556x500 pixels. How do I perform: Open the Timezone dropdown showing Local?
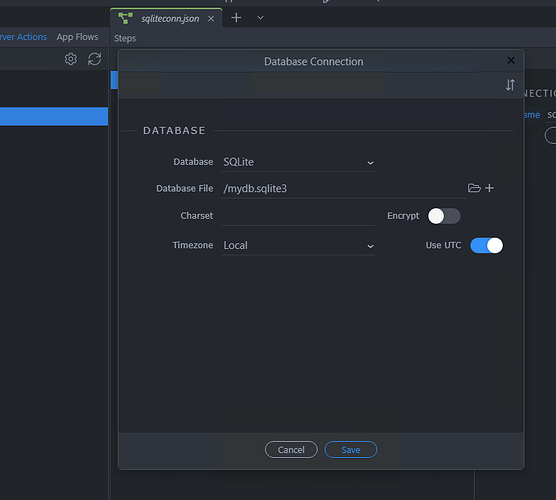click(x=298, y=245)
